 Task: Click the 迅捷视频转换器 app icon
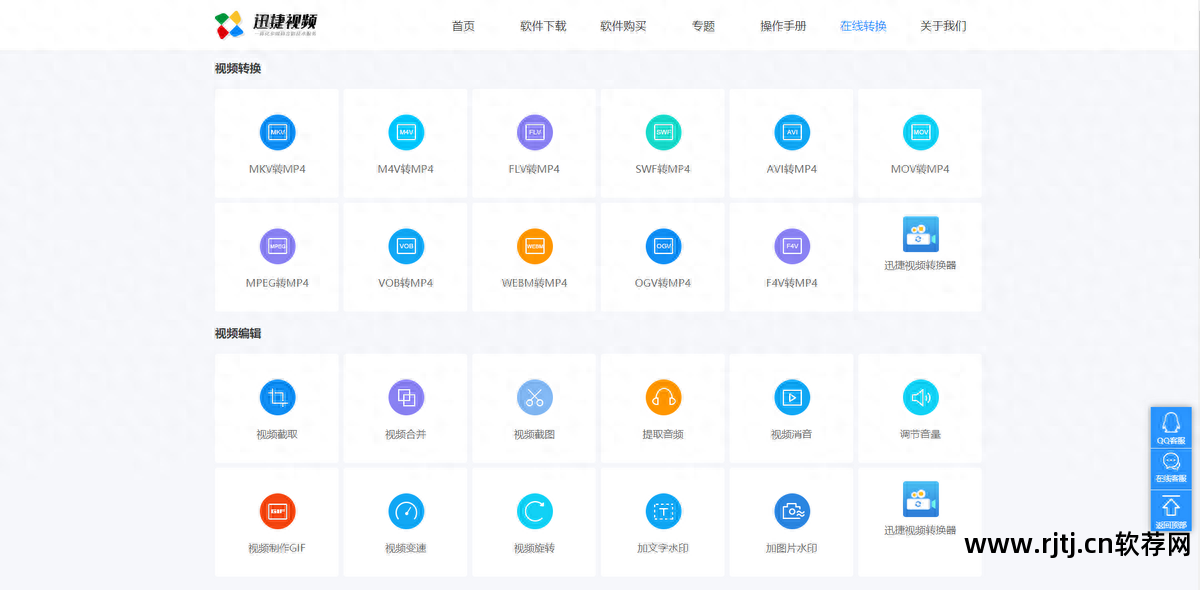click(x=920, y=233)
